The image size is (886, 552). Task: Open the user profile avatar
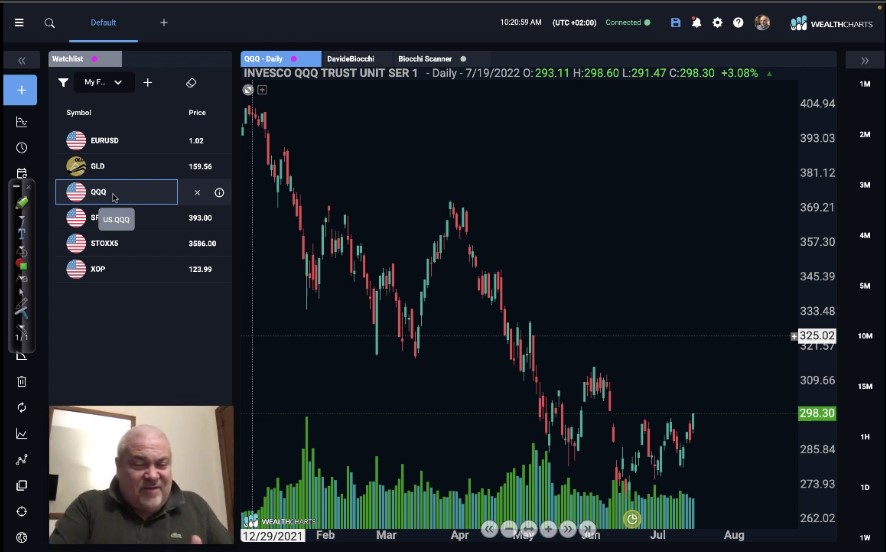[x=762, y=23]
